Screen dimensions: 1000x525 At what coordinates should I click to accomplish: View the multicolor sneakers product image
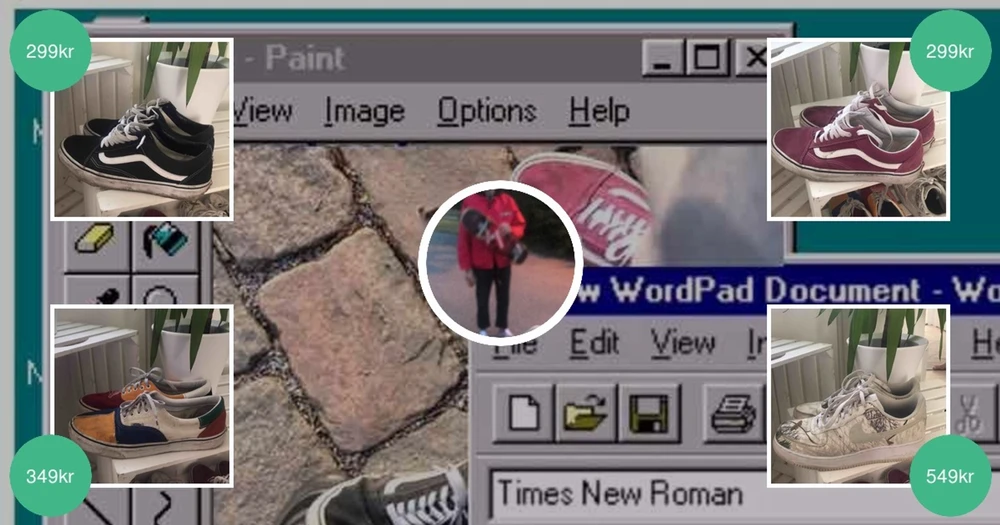142,396
